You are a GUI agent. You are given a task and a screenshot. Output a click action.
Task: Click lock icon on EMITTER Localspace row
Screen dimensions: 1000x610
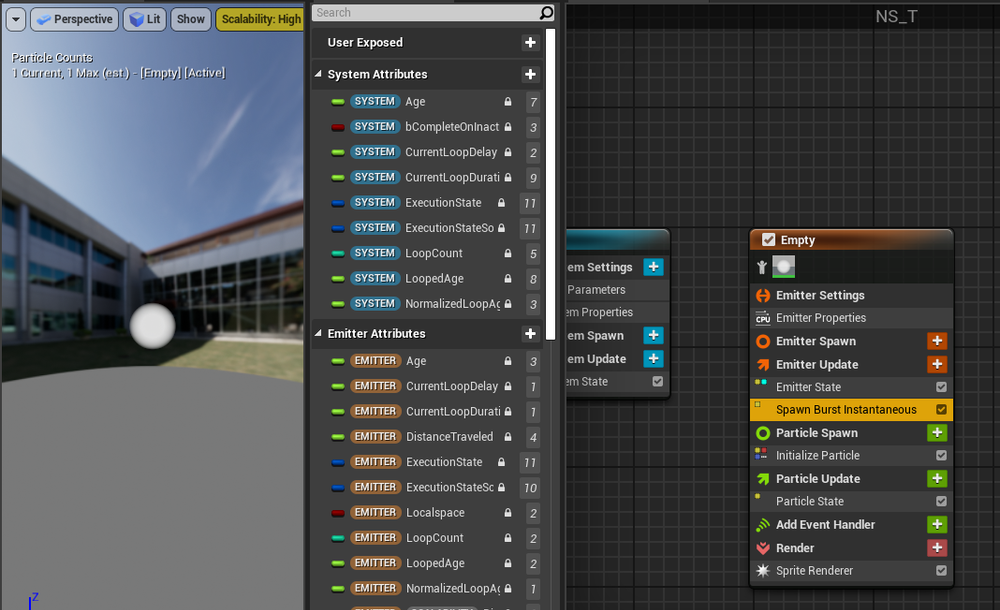(x=508, y=512)
